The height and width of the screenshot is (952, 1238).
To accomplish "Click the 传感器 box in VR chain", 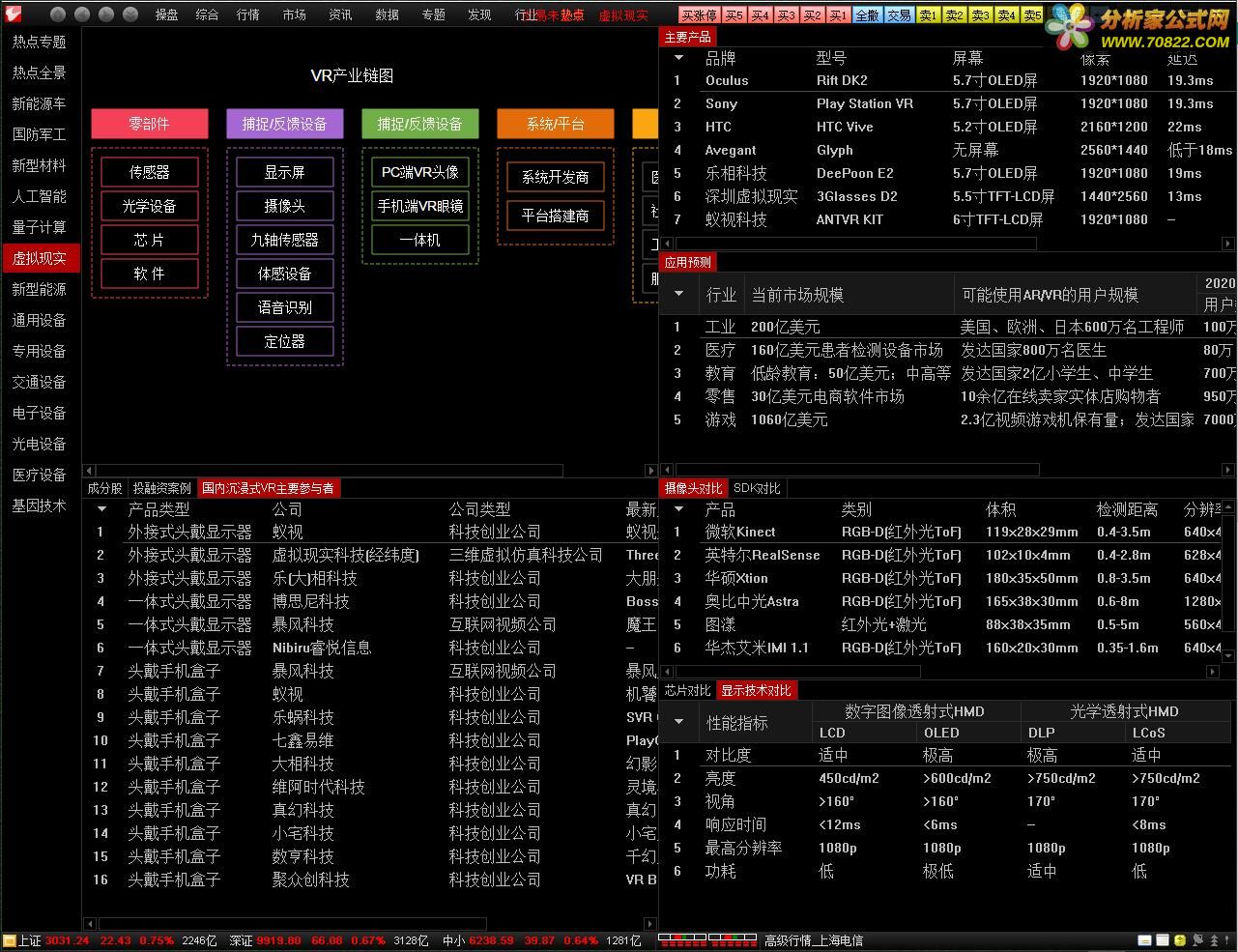I will pos(150,172).
